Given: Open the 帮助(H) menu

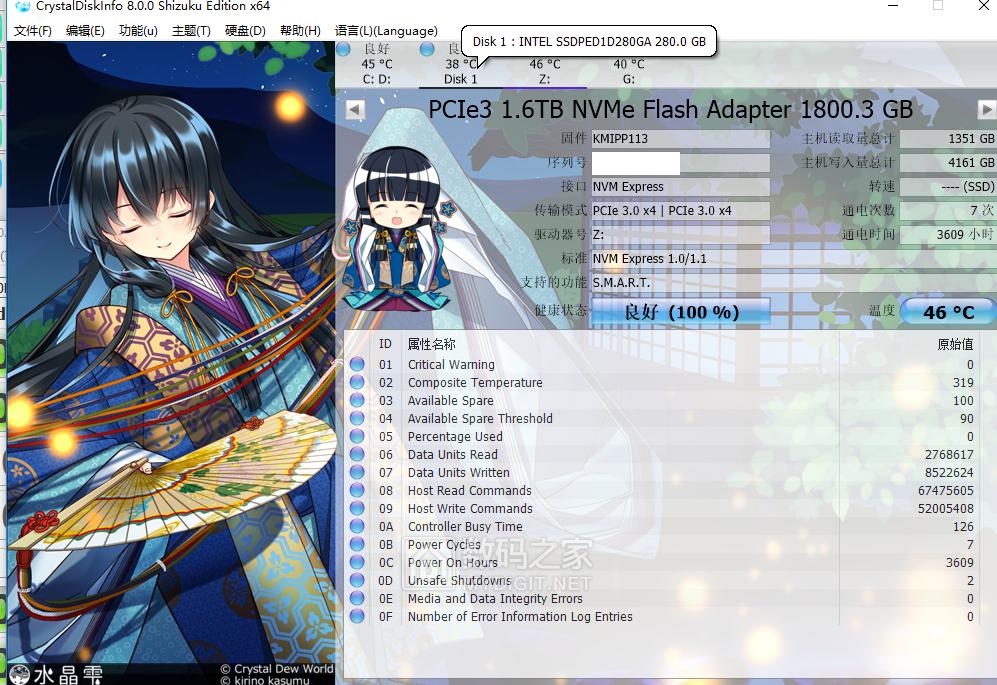Looking at the screenshot, I should pyautogui.click(x=300, y=31).
